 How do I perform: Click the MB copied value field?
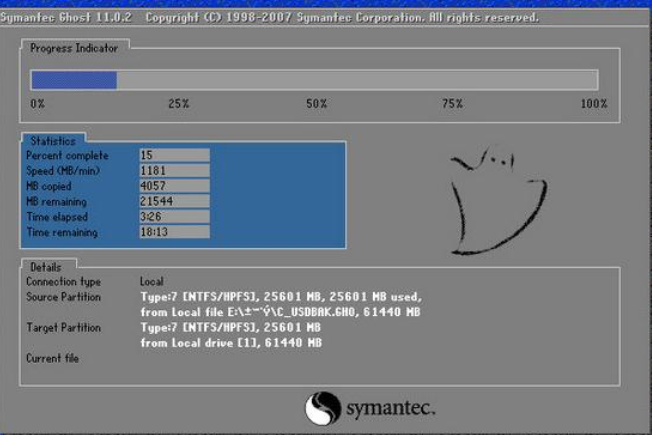[x=174, y=185]
